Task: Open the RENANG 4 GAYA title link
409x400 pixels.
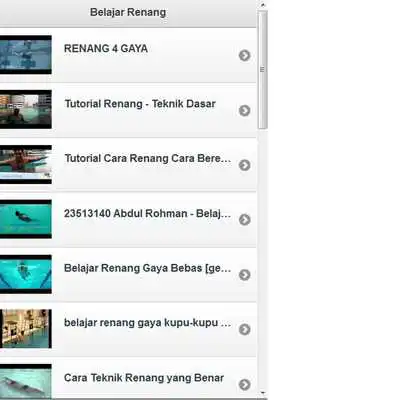Action: [x=106, y=49]
